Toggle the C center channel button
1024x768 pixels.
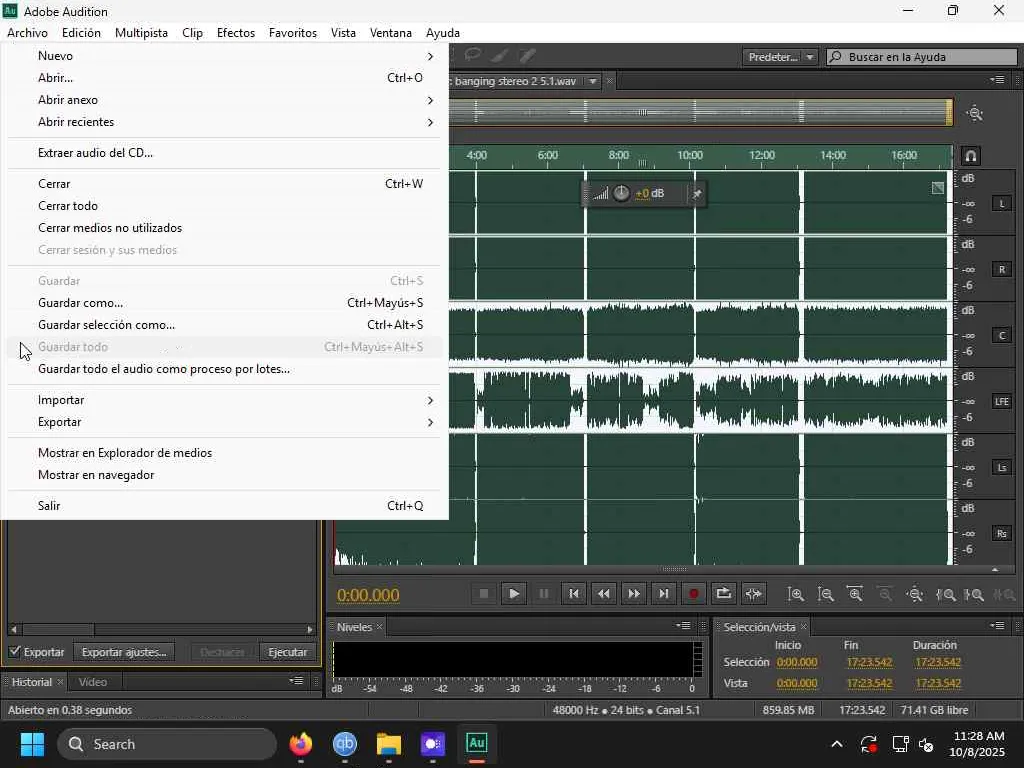click(x=1001, y=335)
